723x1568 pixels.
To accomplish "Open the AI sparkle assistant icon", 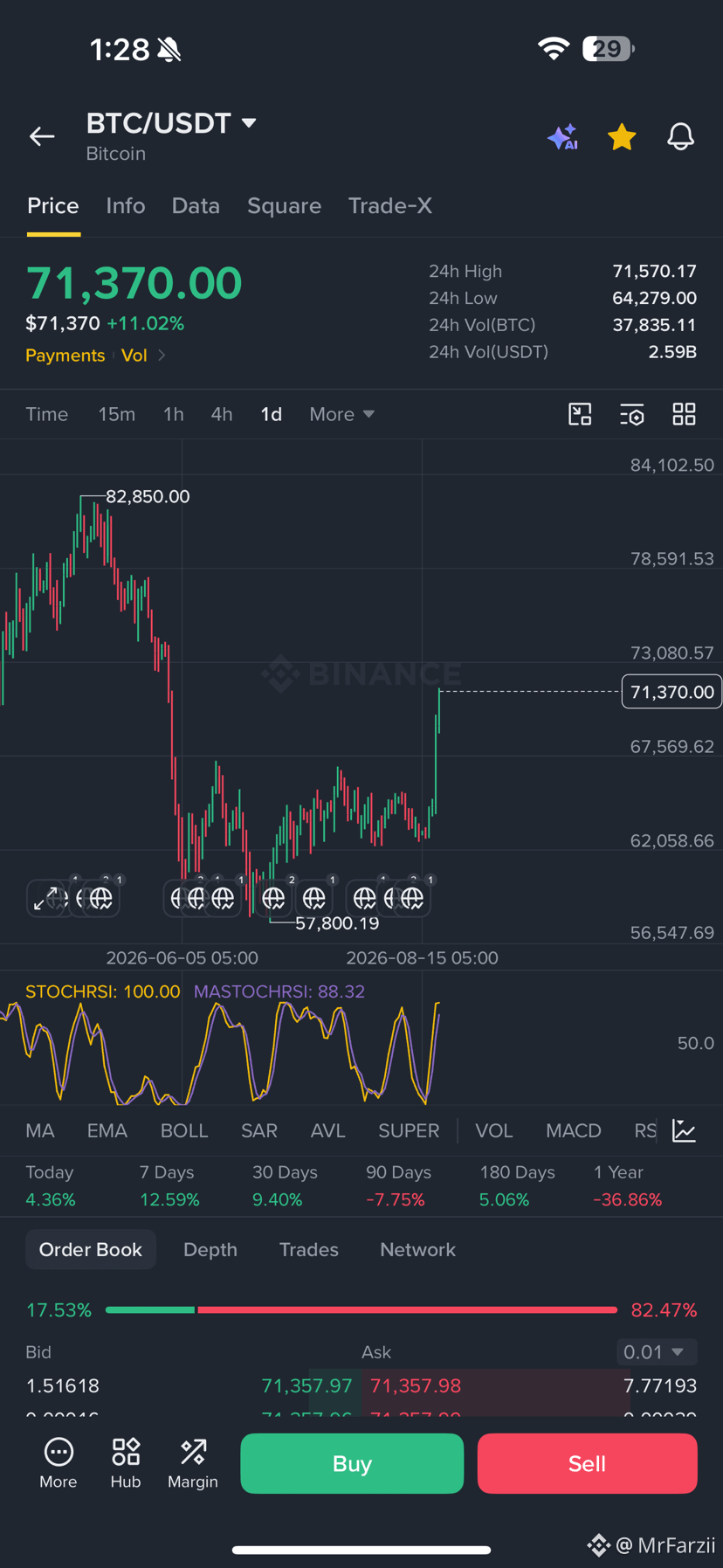I will coord(563,137).
